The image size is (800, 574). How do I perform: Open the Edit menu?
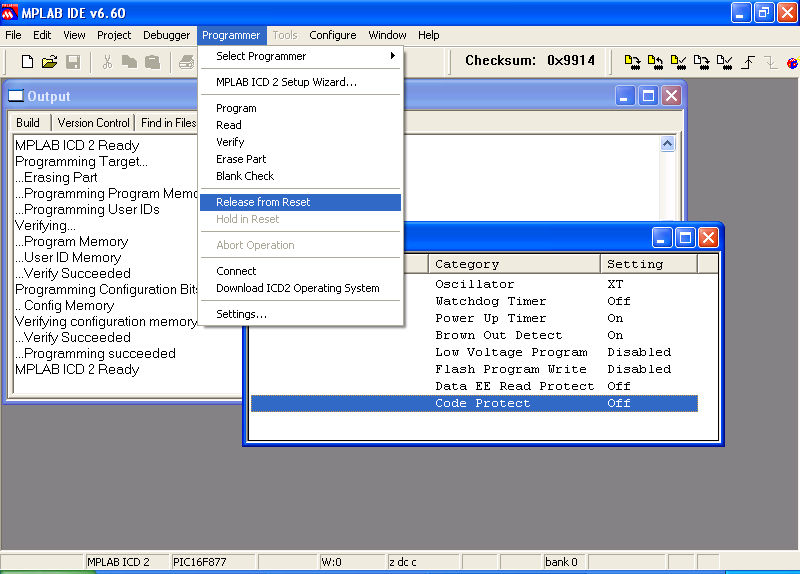tap(42, 35)
